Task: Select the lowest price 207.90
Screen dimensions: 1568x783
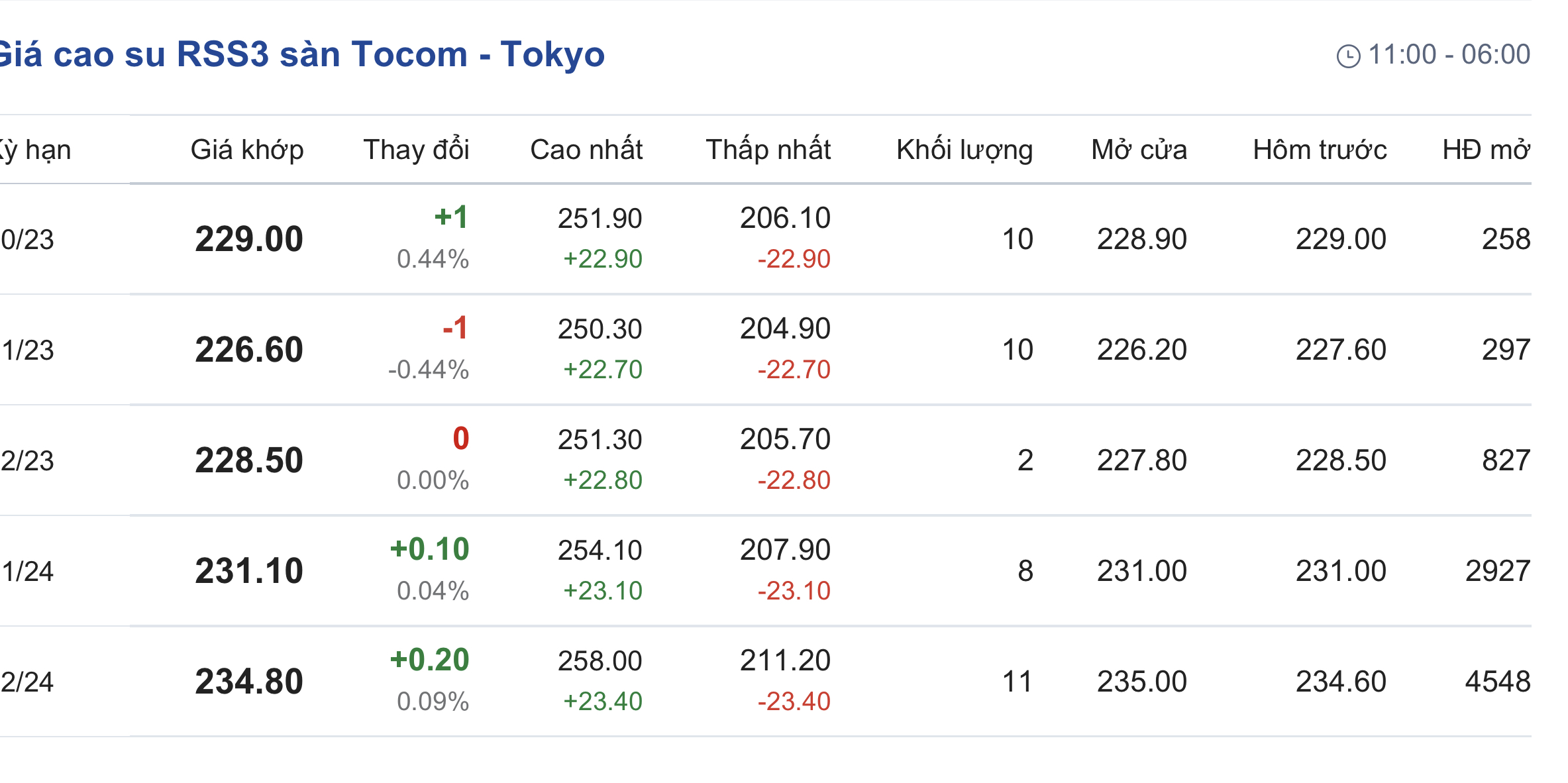Action: tap(785, 550)
